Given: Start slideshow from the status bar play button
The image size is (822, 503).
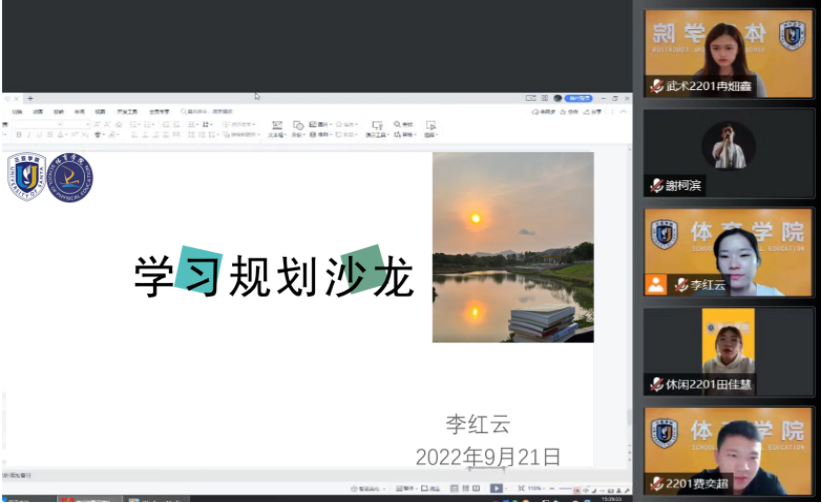Looking at the screenshot, I should 496,488.
